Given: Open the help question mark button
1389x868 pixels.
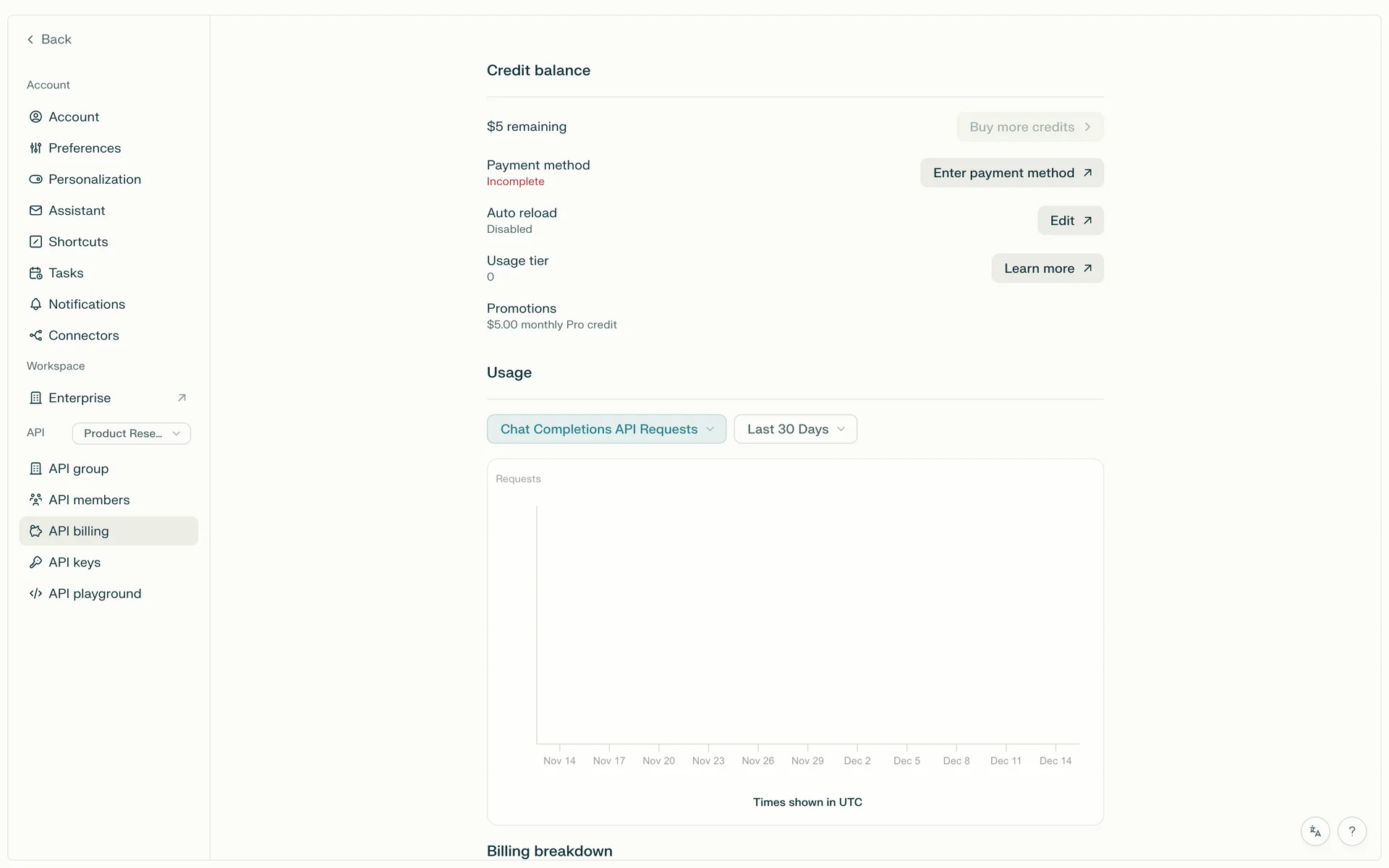Looking at the screenshot, I should [1351, 831].
